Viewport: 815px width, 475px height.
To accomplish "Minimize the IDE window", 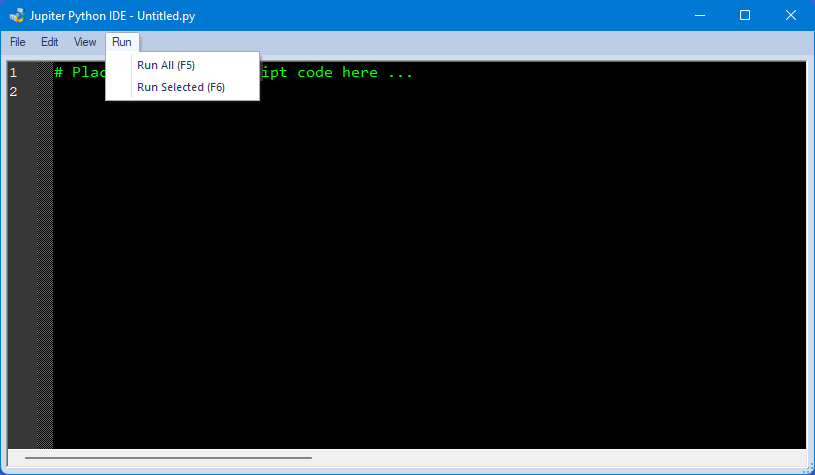I will pos(699,16).
